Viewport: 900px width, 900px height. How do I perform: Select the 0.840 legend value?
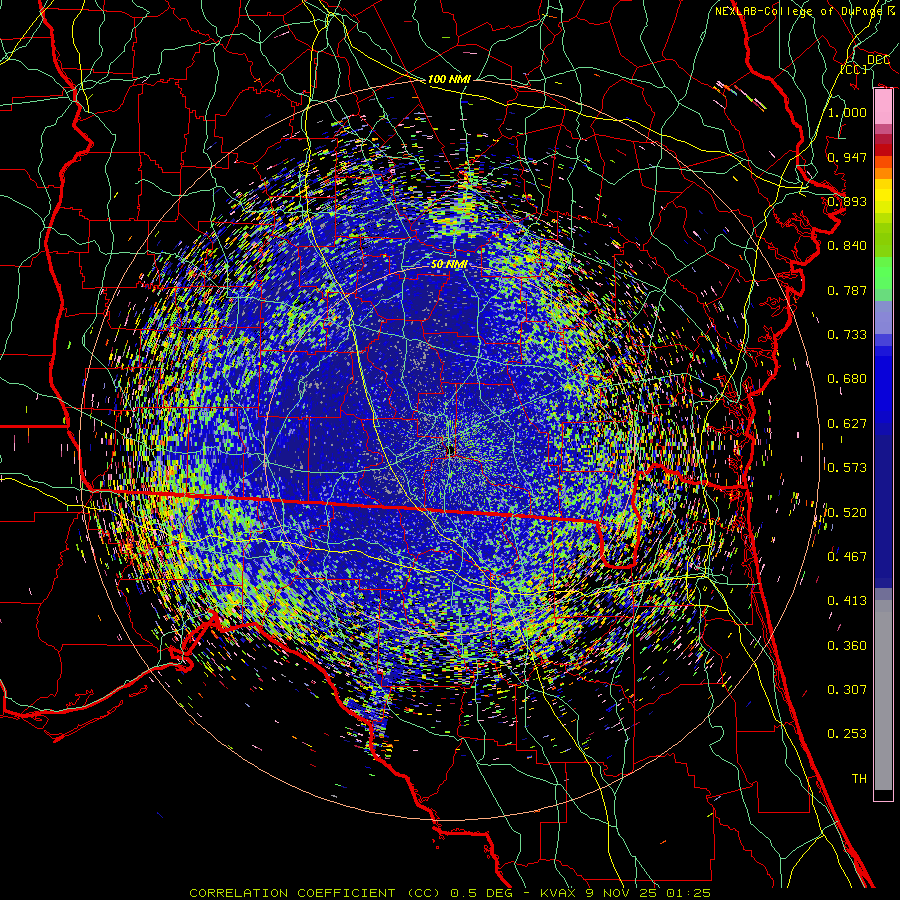(847, 246)
